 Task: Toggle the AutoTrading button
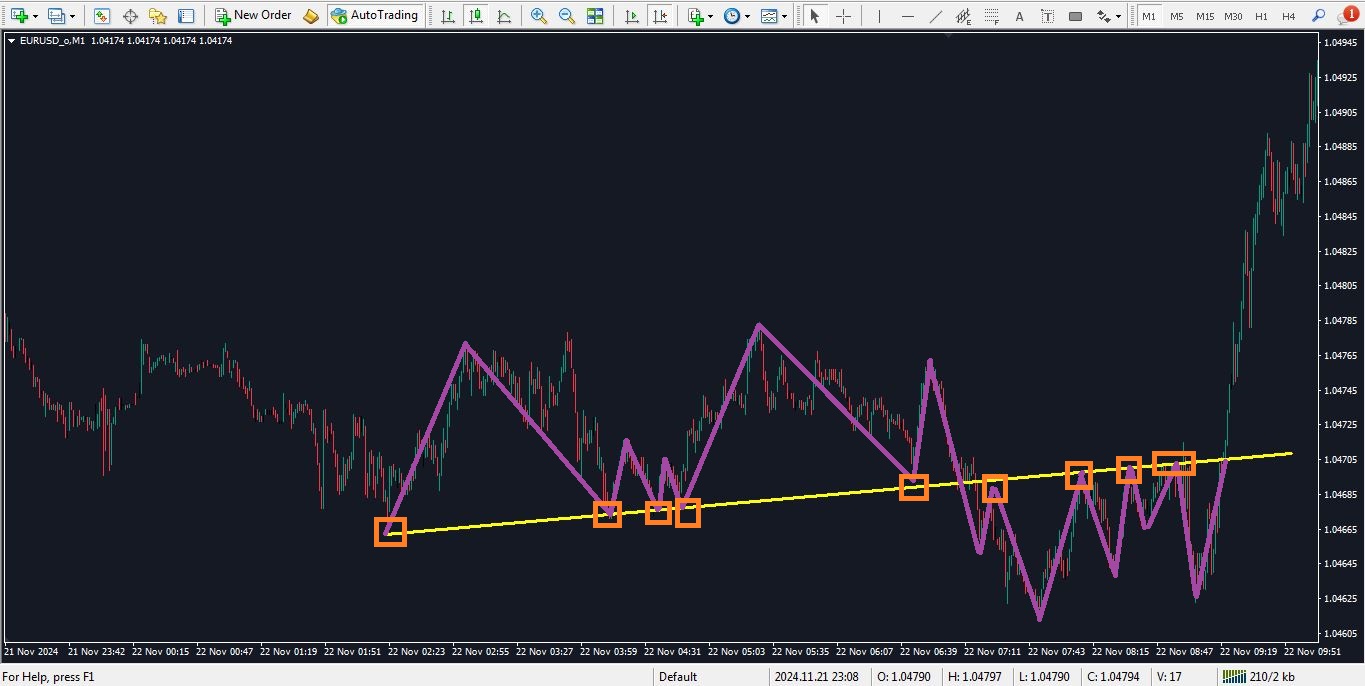click(x=374, y=16)
